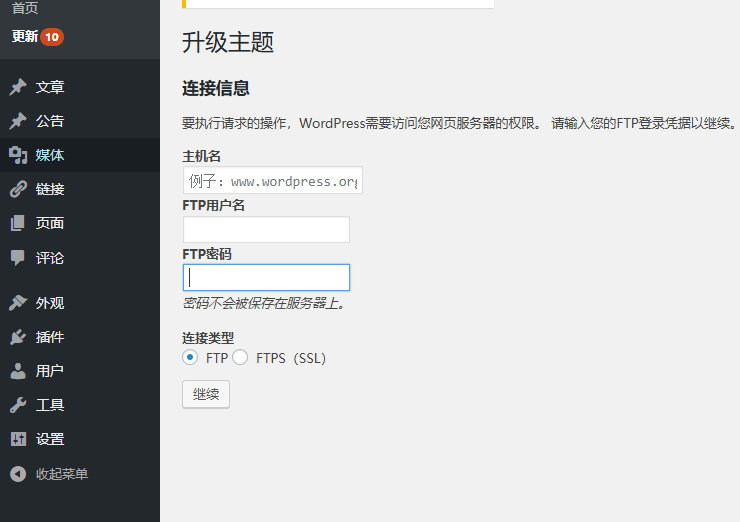
Task: Click the sliders icon beside 设置
Action: tap(18, 439)
